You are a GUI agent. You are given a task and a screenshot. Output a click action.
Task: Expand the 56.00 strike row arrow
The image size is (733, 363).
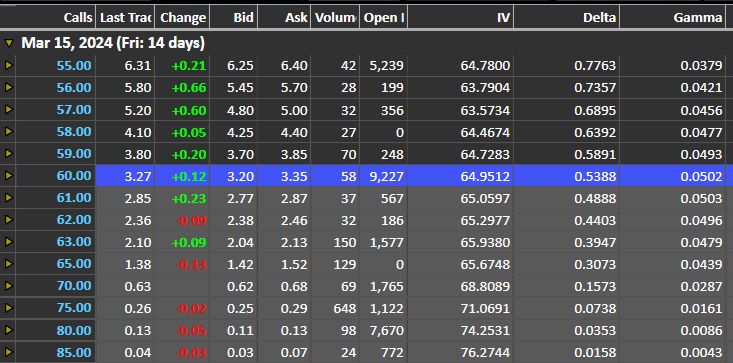[8, 87]
